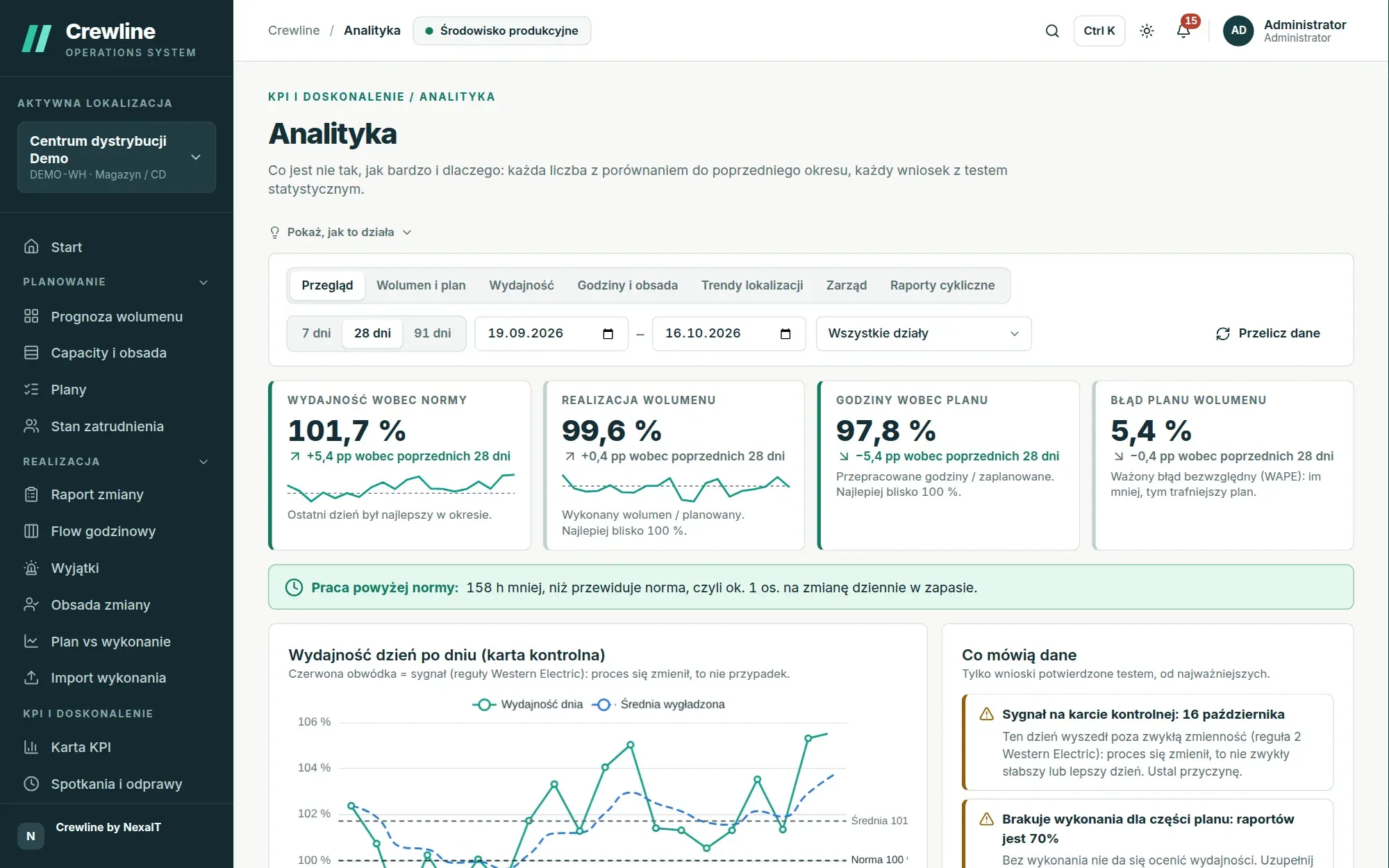Toggle Średnia wygładzona legend series
The image size is (1389, 868).
658,704
